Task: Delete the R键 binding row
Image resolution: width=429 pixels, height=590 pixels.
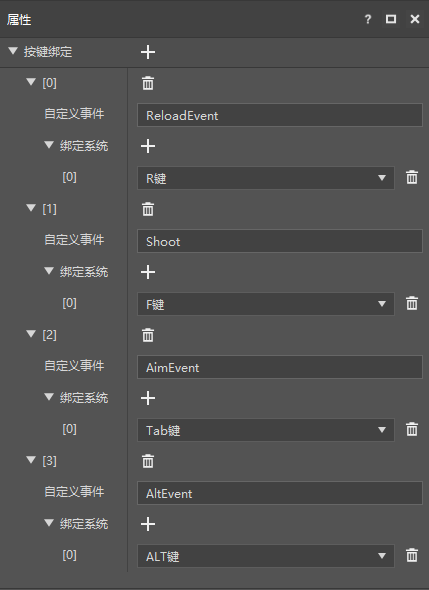Action: 412,177
